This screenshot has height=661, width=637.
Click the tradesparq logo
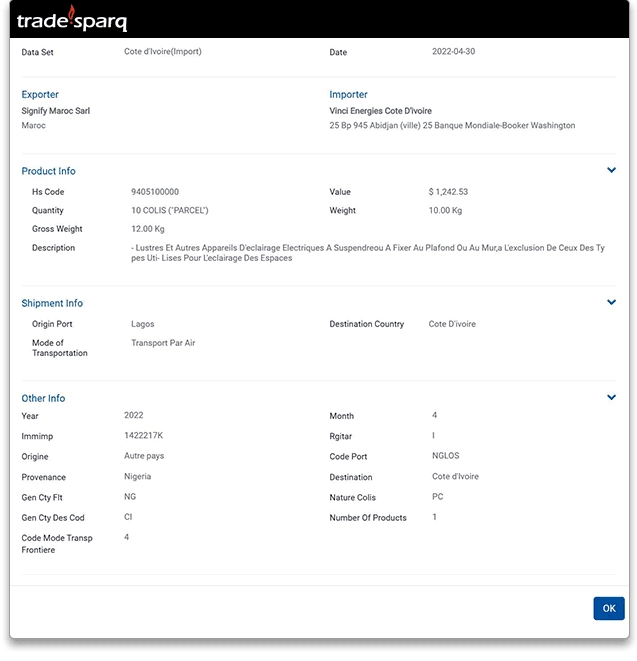click(72, 19)
